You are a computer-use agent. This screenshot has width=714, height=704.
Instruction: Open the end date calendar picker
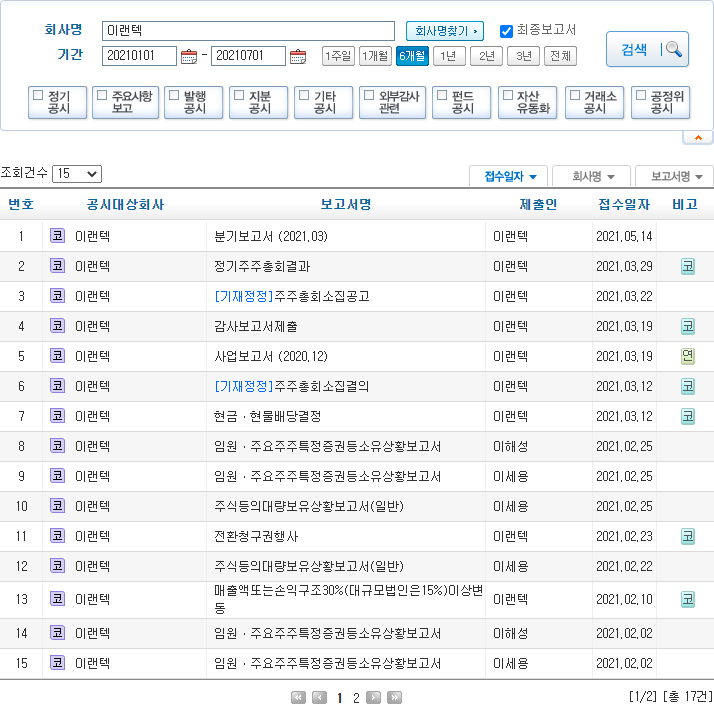[298, 56]
